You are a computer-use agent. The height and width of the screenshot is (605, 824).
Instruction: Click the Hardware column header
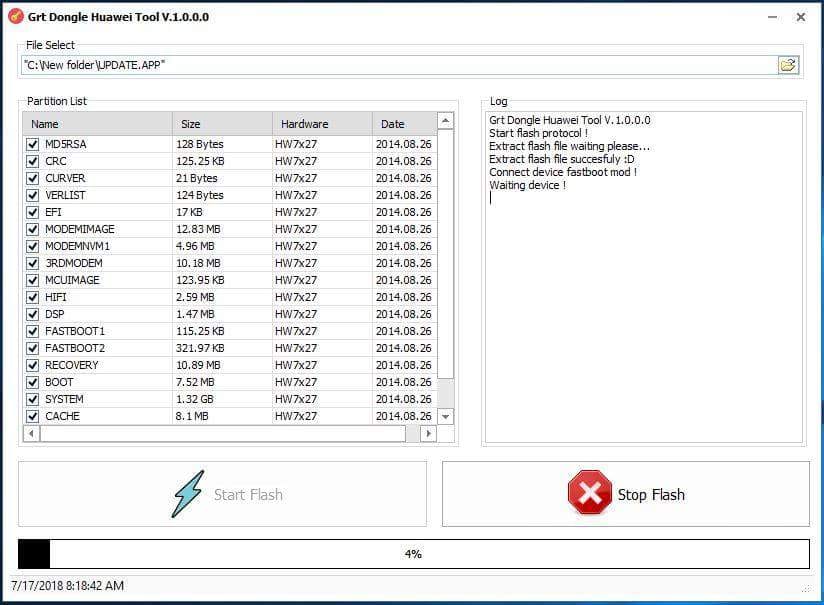pyautogui.click(x=322, y=124)
